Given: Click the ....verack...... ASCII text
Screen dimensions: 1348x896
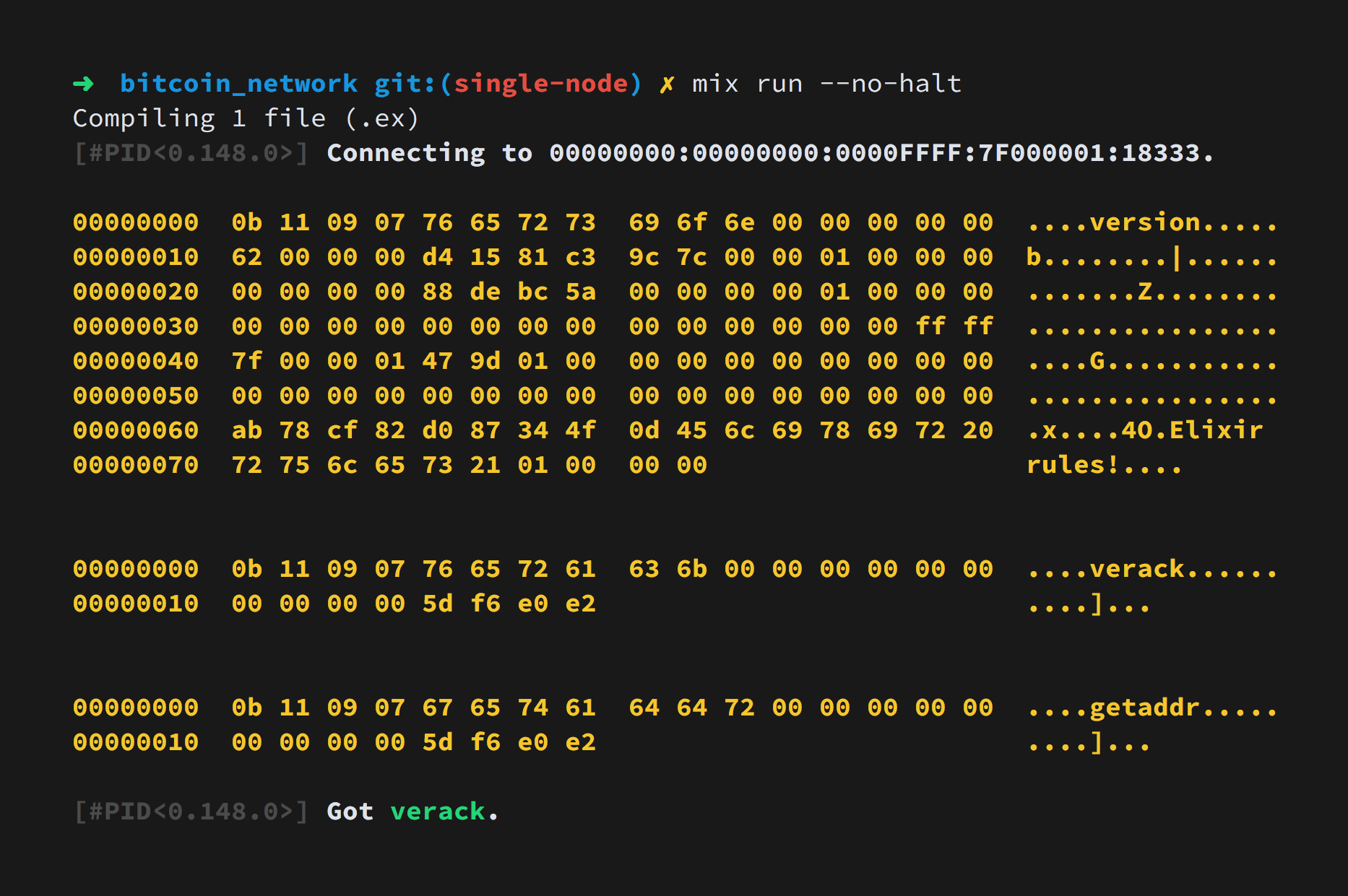Looking at the screenshot, I should [1152, 569].
